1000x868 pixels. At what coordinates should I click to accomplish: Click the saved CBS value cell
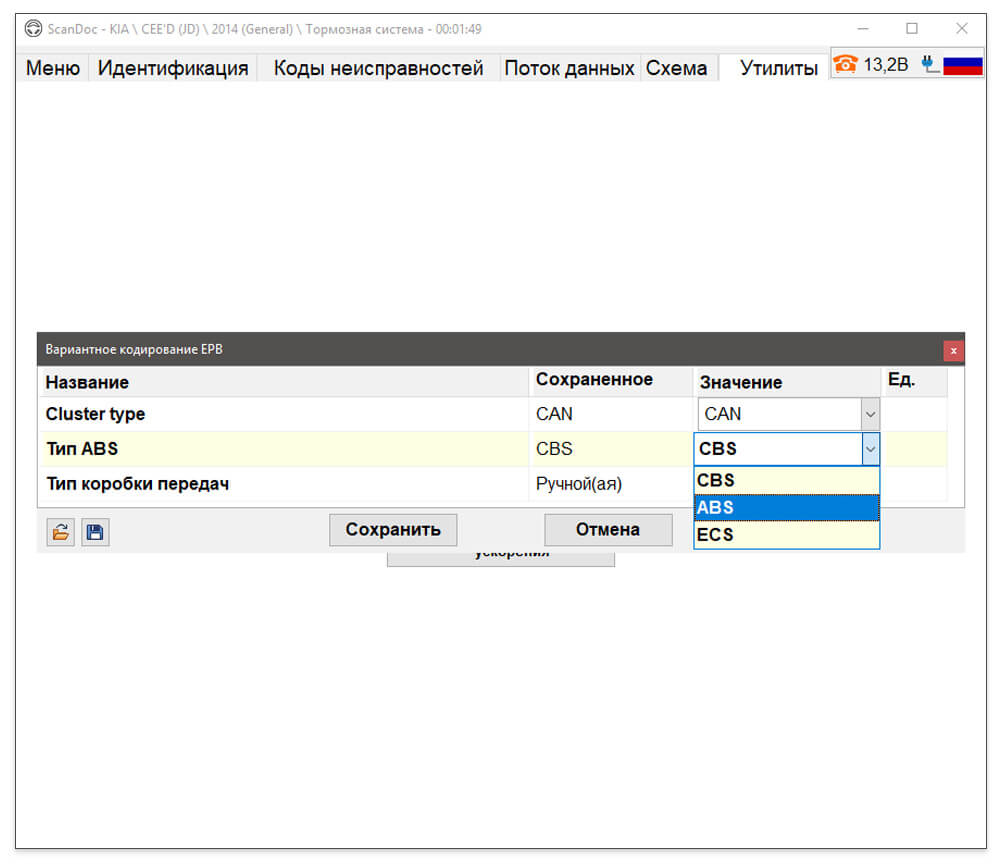610,449
